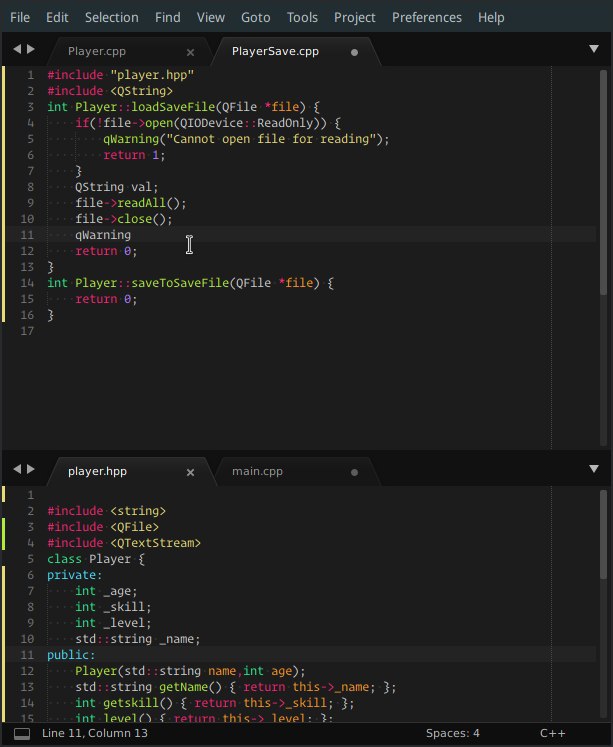Click line number 3 in PlayerSave.cpp
This screenshot has height=747, width=613.
tap(30, 107)
